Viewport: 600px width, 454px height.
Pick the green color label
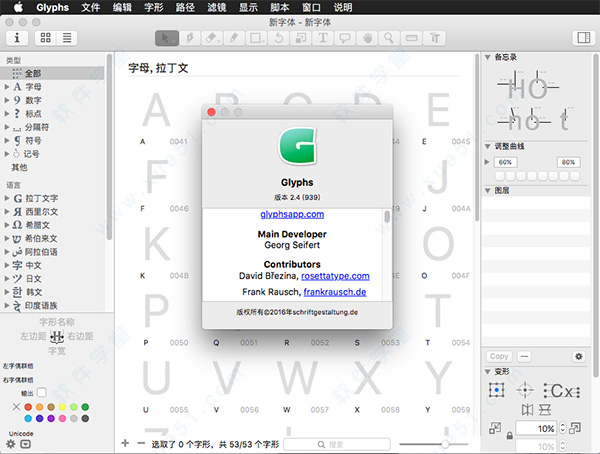coord(85,407)
